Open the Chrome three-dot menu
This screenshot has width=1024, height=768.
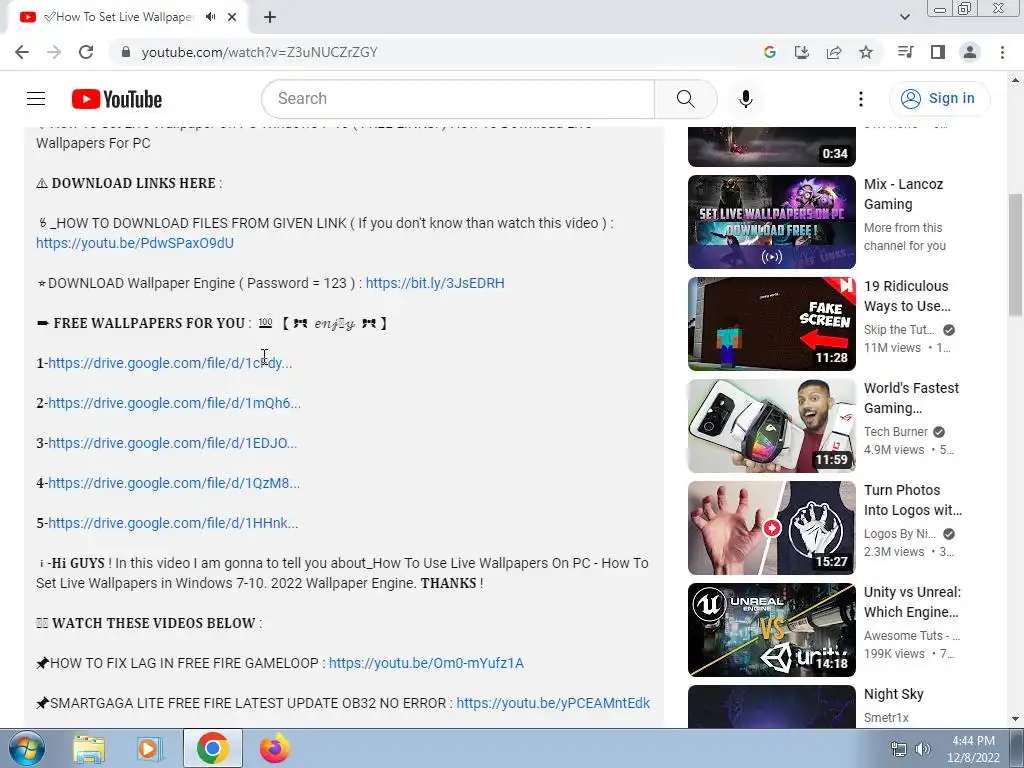point(1002,52)
